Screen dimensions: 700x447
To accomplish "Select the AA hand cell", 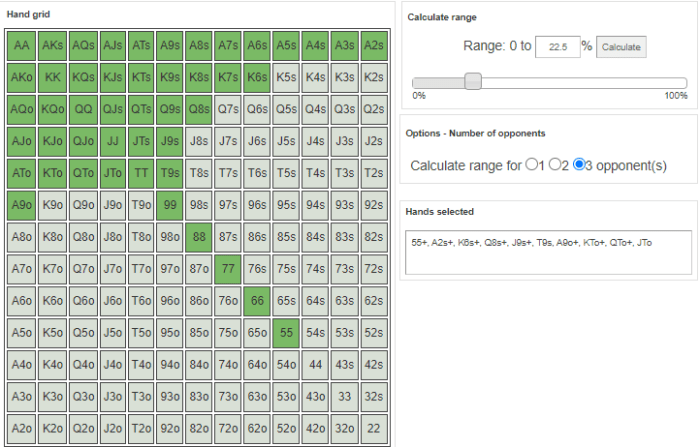I will 21,46.
